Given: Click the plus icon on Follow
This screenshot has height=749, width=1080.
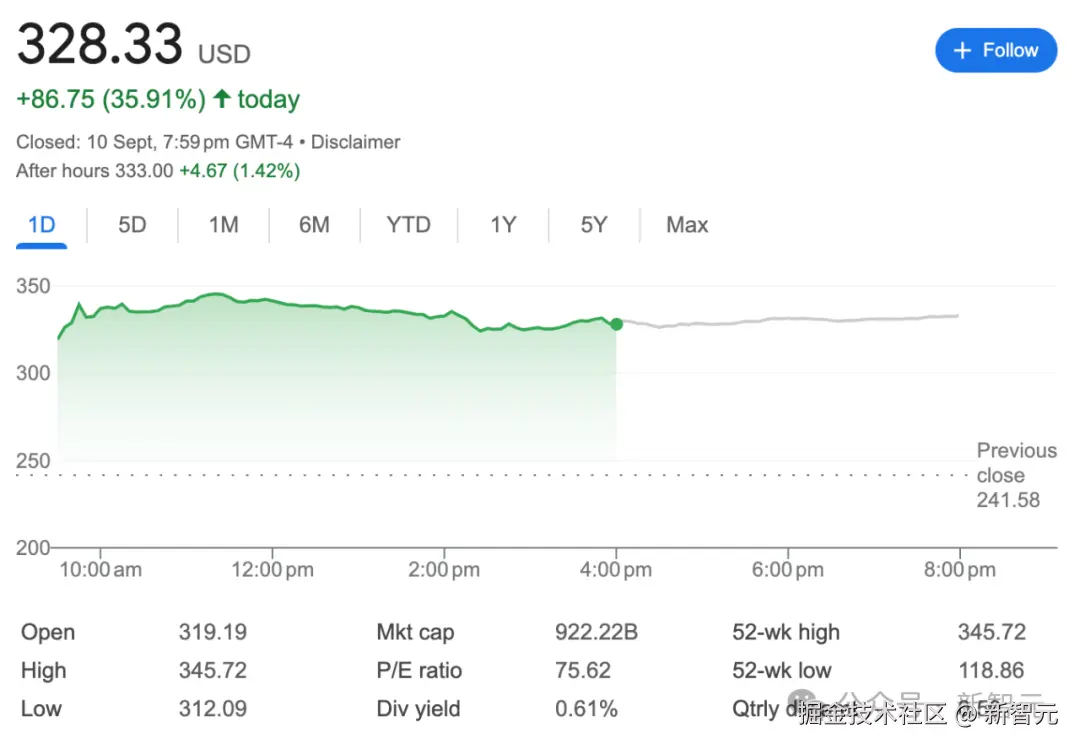Looking at the screenshot, I should coord(962,50).
